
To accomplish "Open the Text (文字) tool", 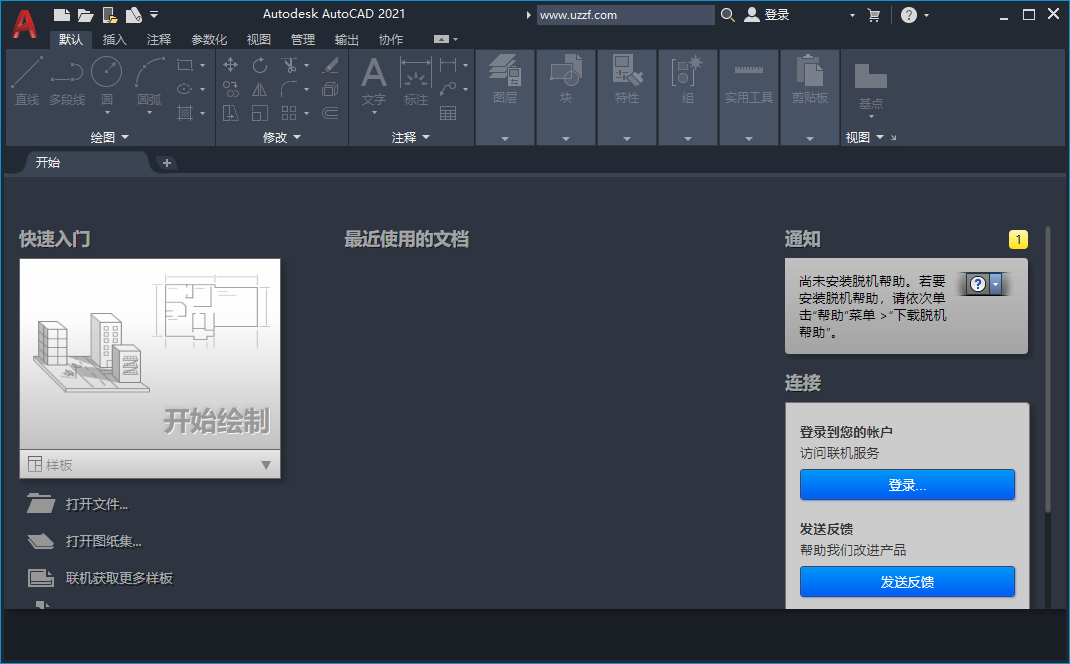I will (373, 80).
